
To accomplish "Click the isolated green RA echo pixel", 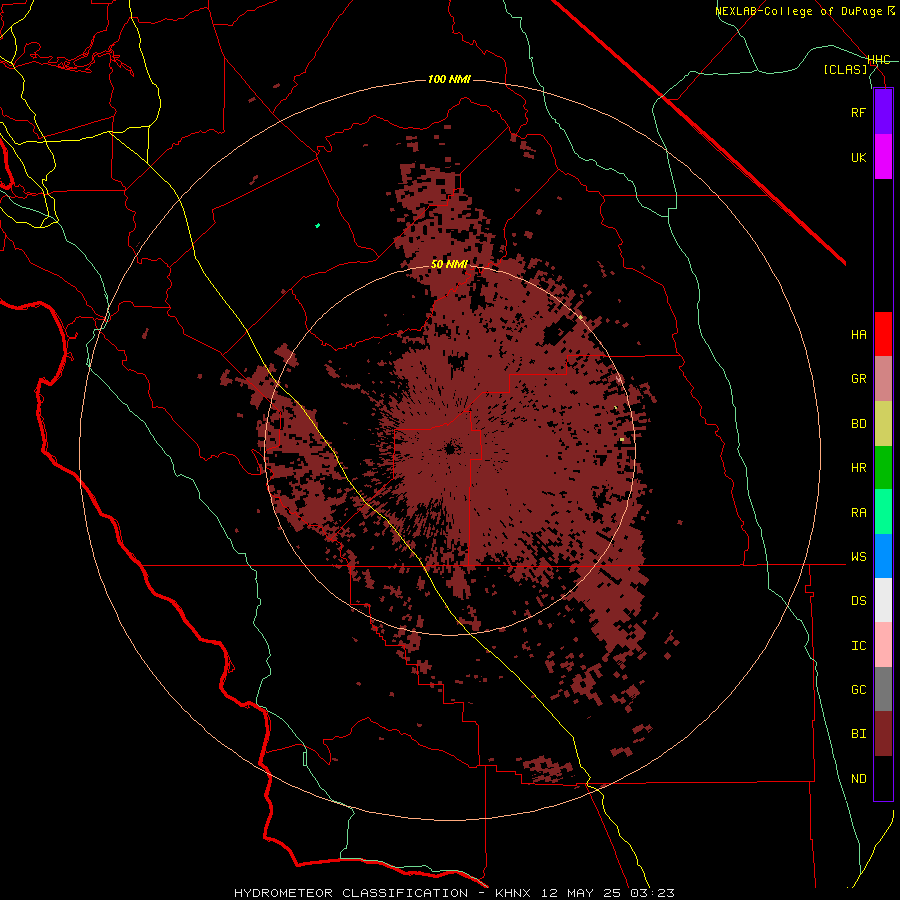I will pyautogui.click(x=317, y=226).
